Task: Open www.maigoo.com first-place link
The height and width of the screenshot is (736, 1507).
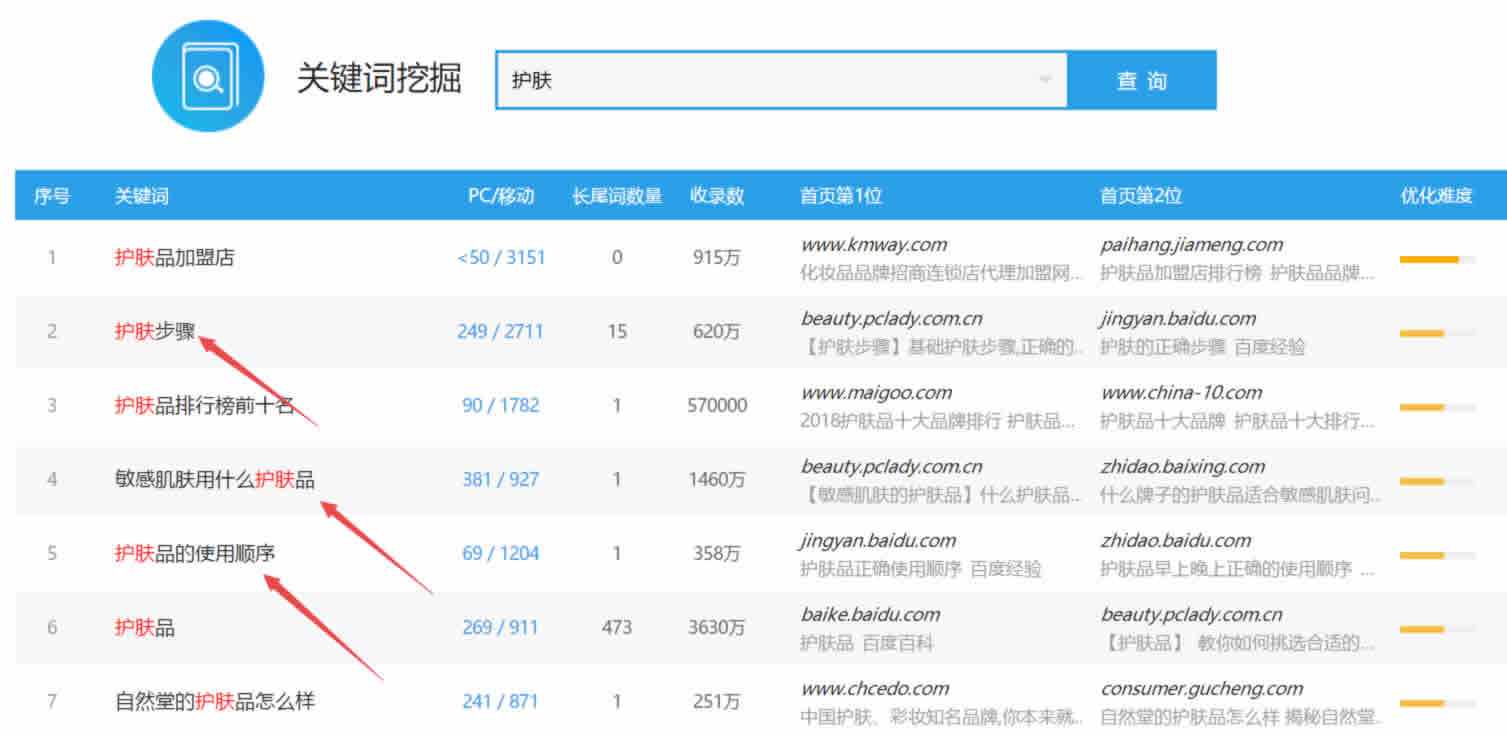Action: [x=876, y=393]
